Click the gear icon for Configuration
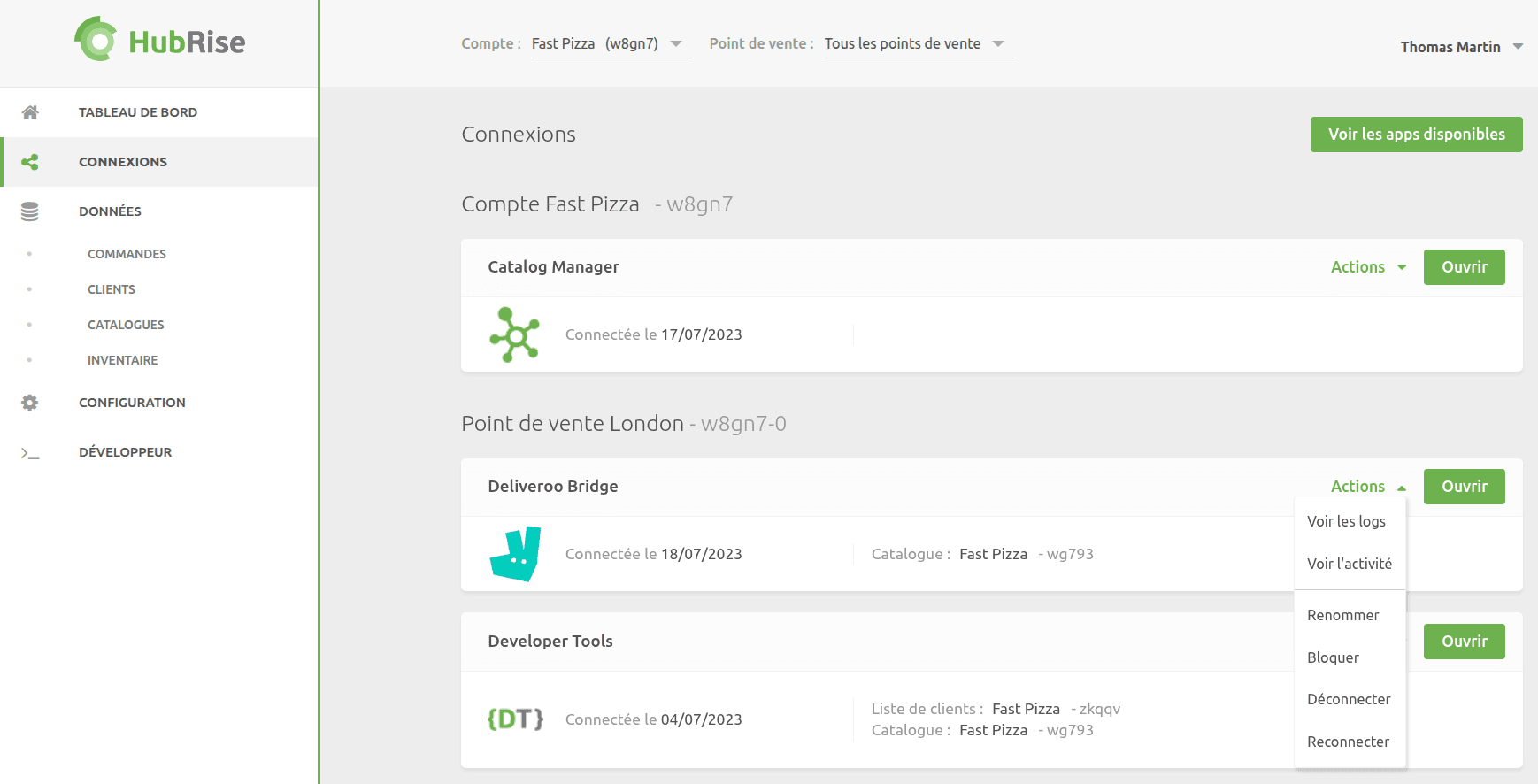Image resolution: width=1538 pixels, height=784 pixels. [x=30, y=403]
